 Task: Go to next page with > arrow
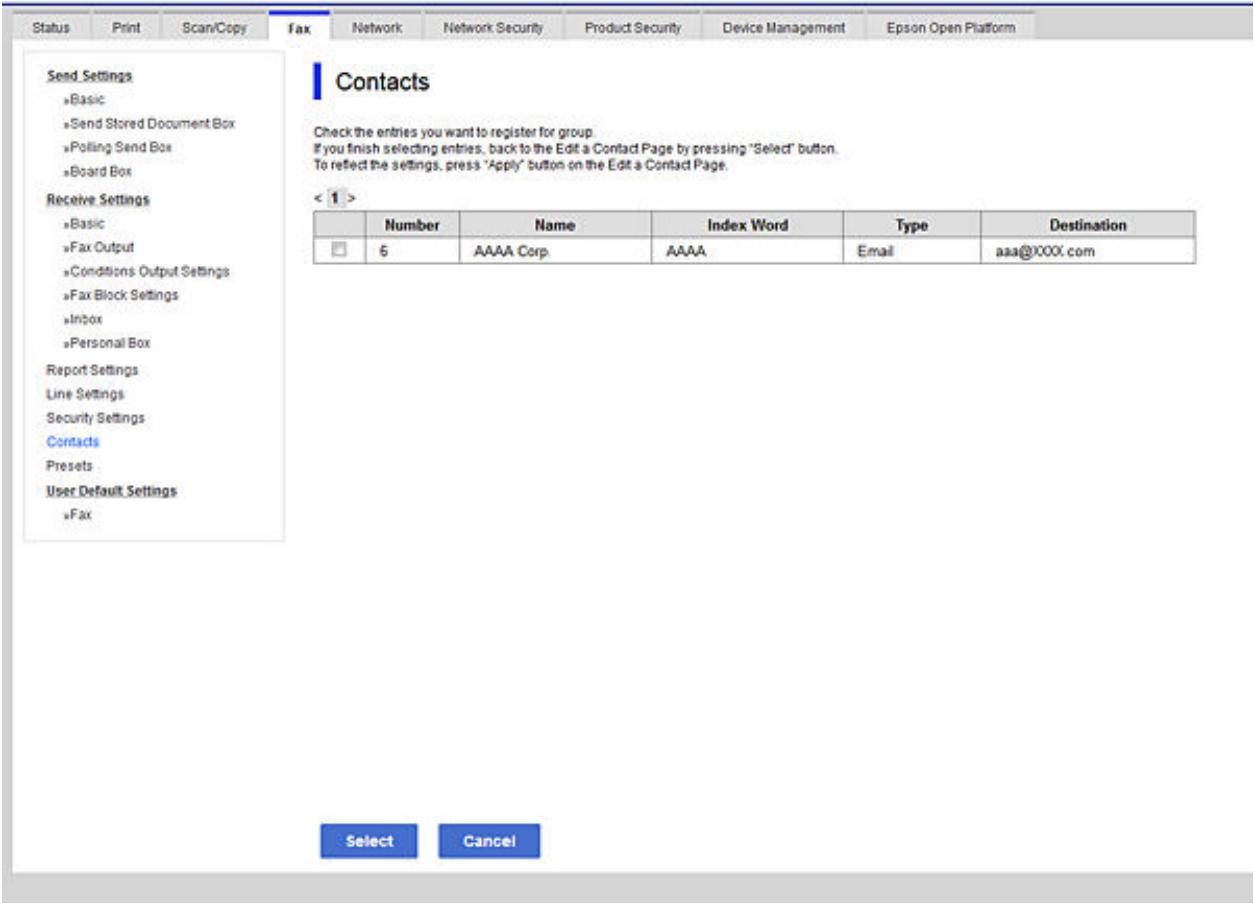[351, 199]
